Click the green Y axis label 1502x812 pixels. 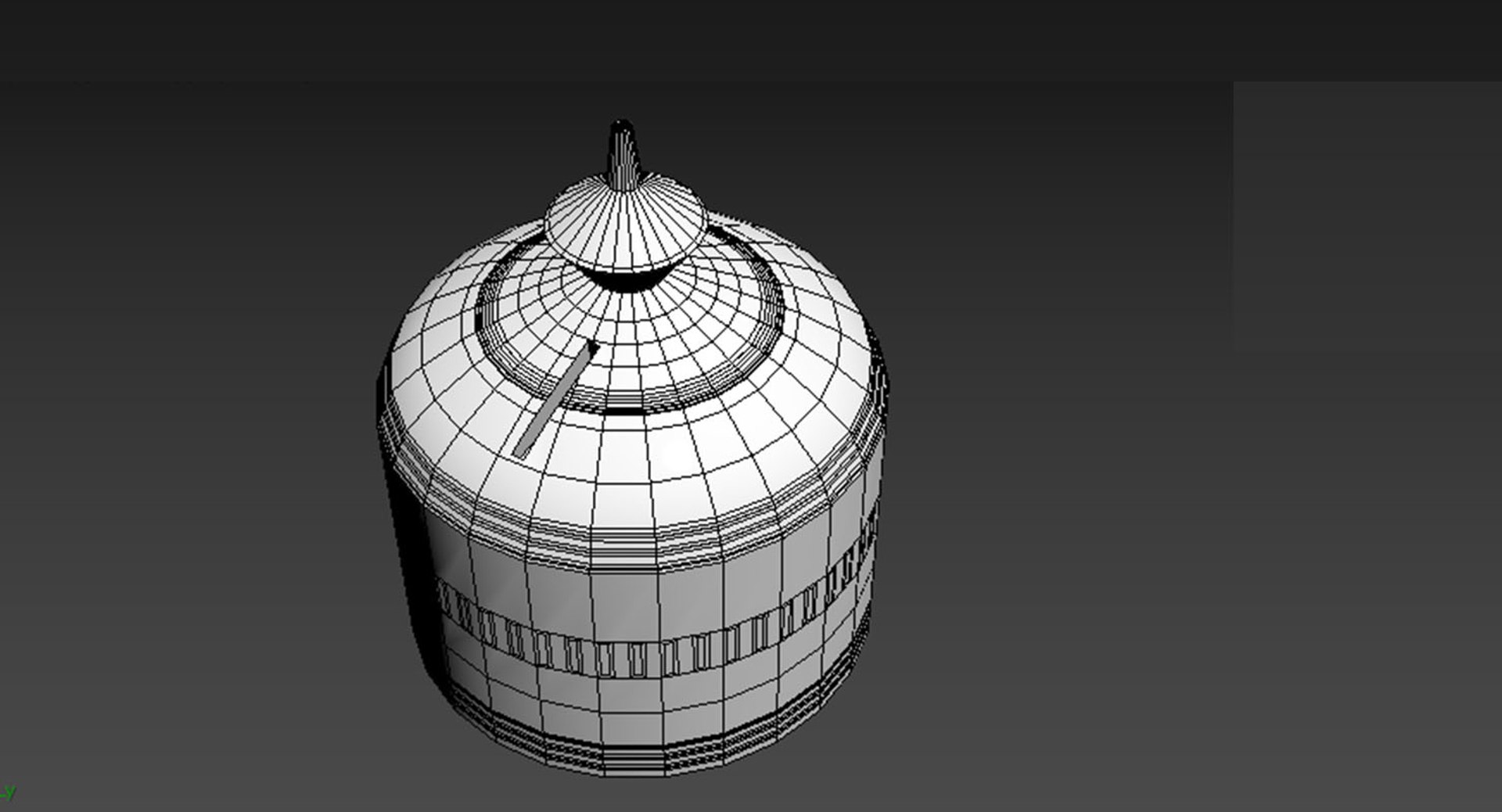9,794
